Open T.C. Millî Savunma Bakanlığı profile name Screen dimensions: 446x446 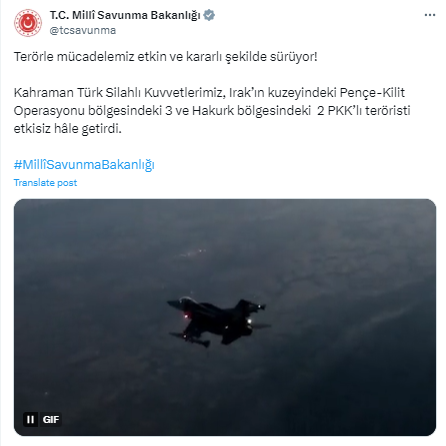125,15
